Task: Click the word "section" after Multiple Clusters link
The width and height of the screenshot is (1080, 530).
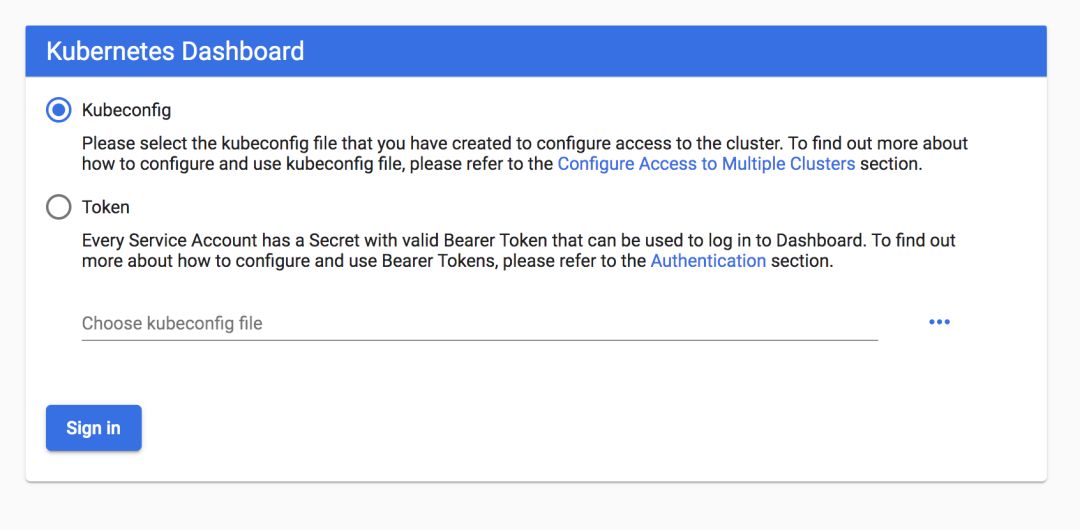Action: [x=889, y=164]
